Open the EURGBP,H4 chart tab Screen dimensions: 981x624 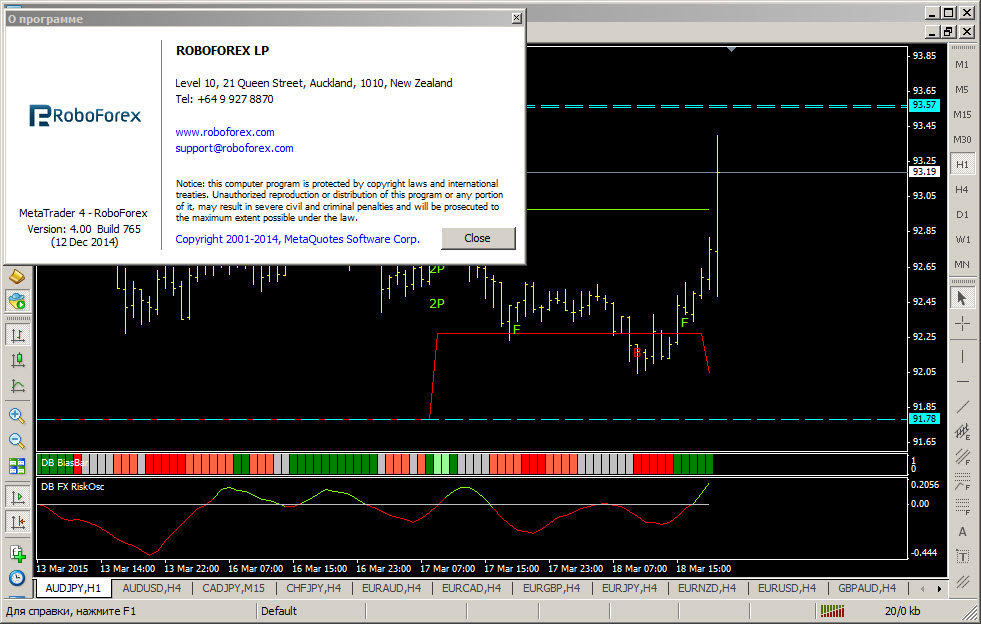coord(551,588)
